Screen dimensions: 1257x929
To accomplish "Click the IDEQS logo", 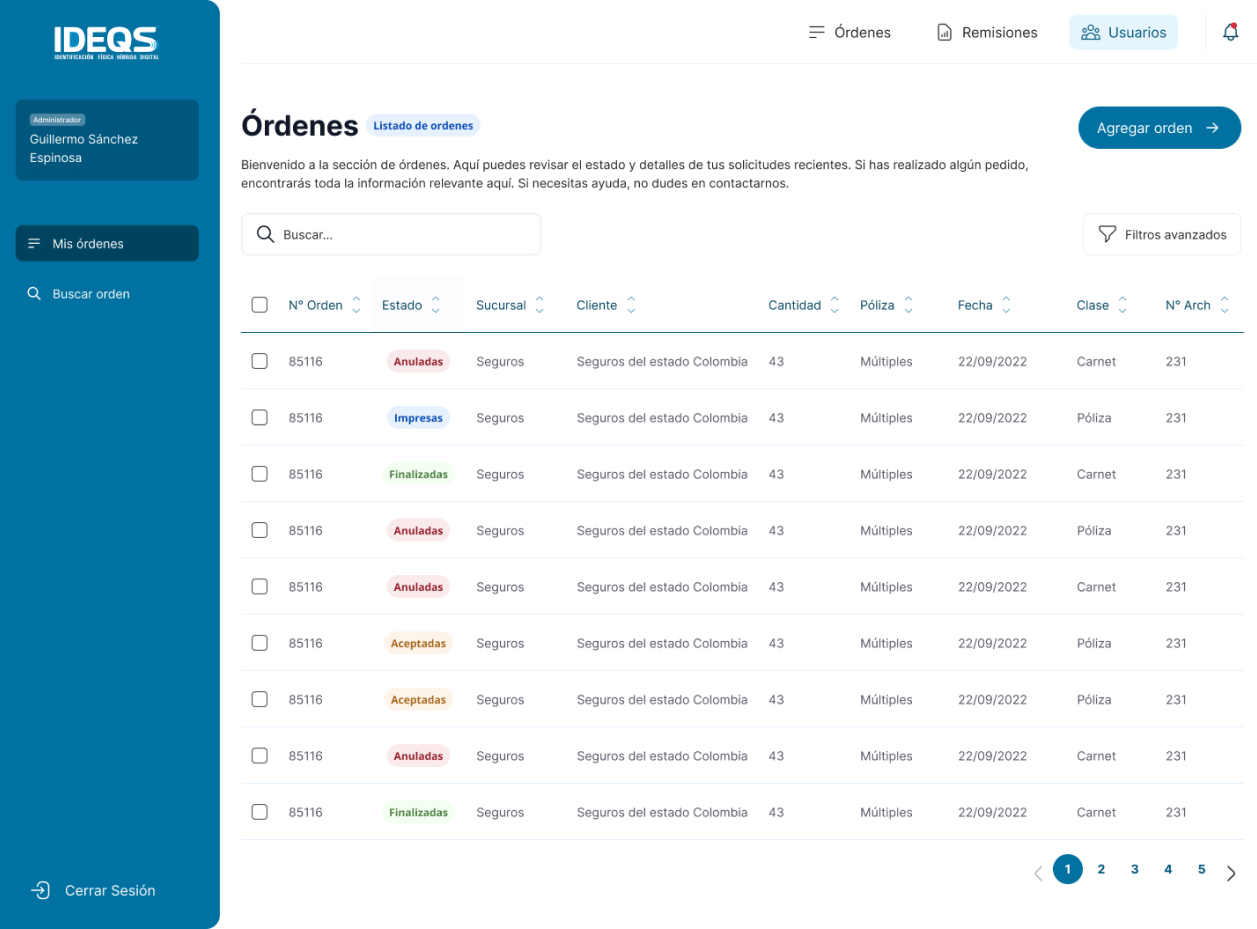I will click(x=106, y=42).
